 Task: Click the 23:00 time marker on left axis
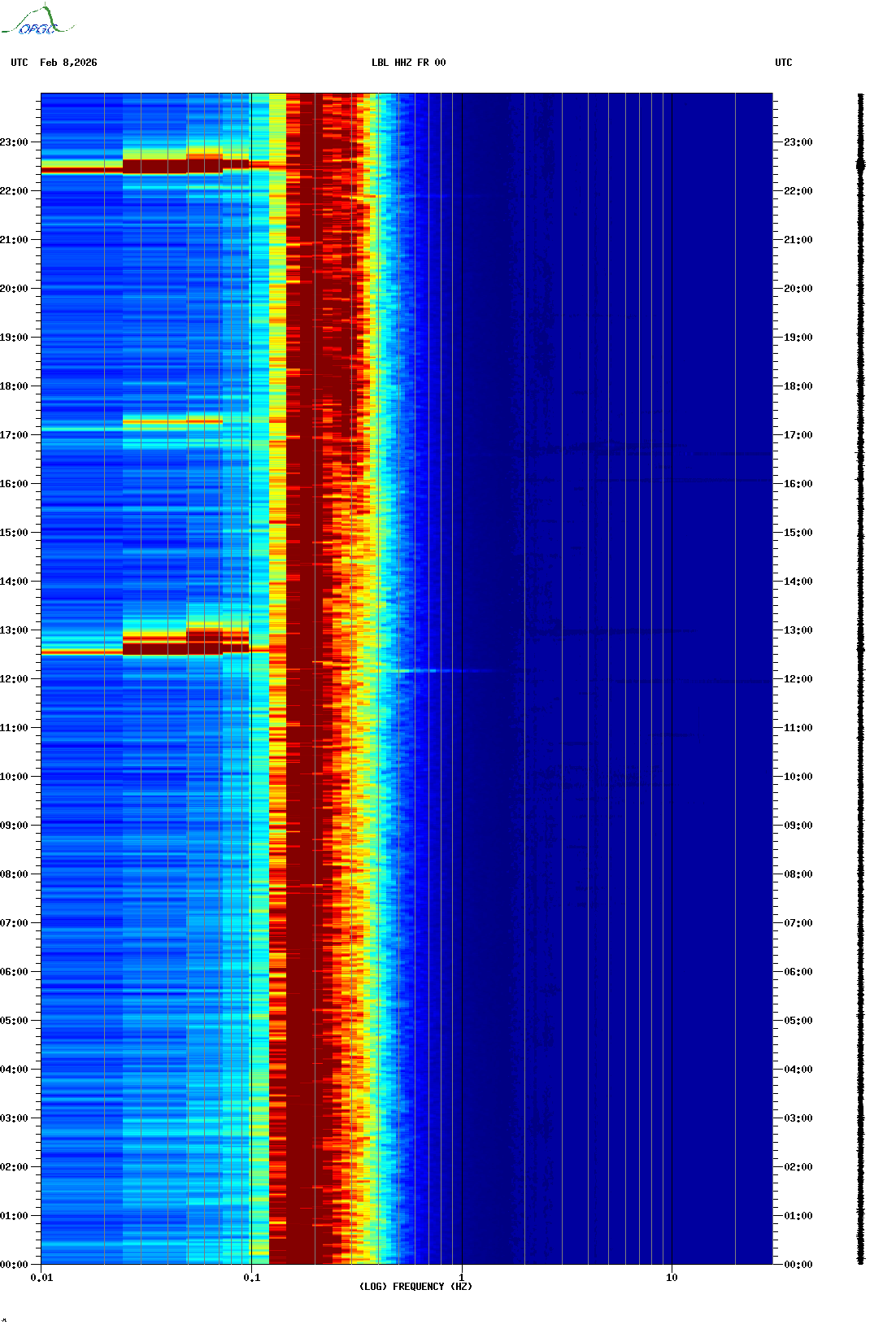coord(15,142)
